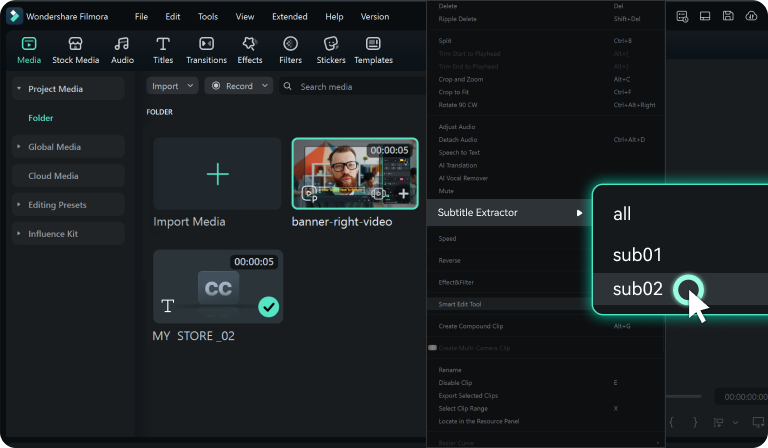Screen dimensions: 768x448
Task: Open the Version menu
Action: 375,16
